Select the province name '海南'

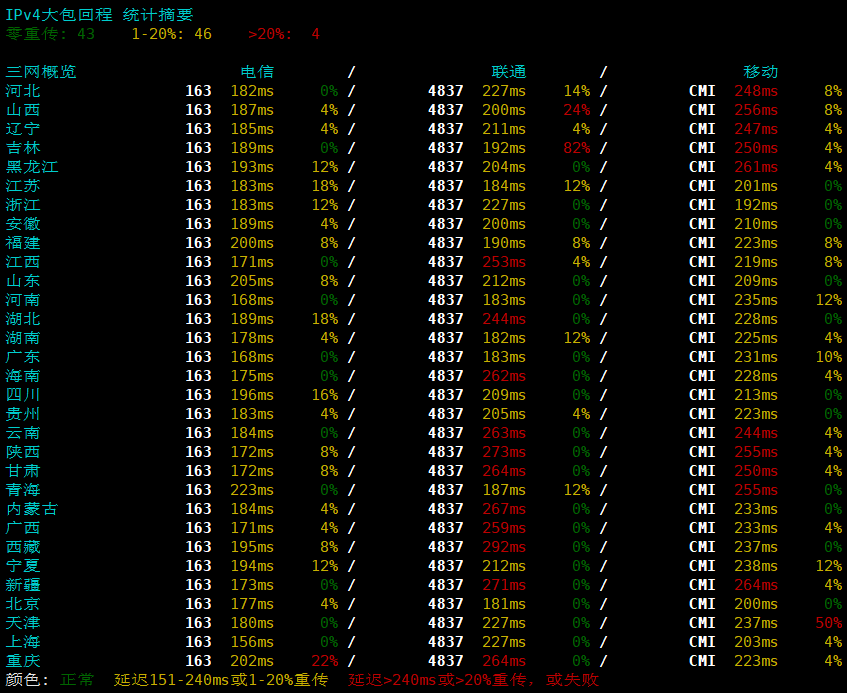pos(23,375)
